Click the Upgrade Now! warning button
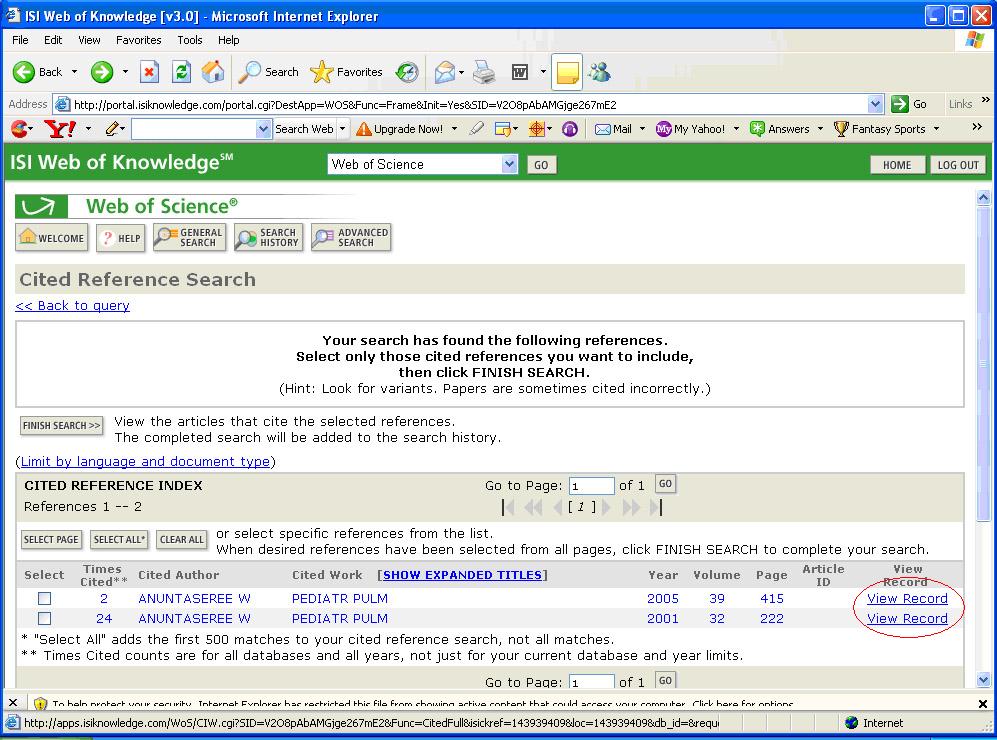 click(x=399, y=129)
